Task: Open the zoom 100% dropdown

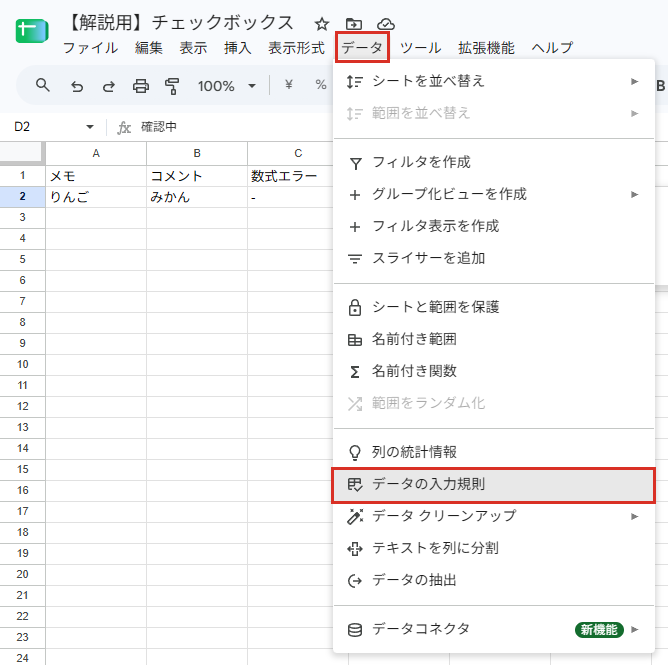Action: point(227,86)
